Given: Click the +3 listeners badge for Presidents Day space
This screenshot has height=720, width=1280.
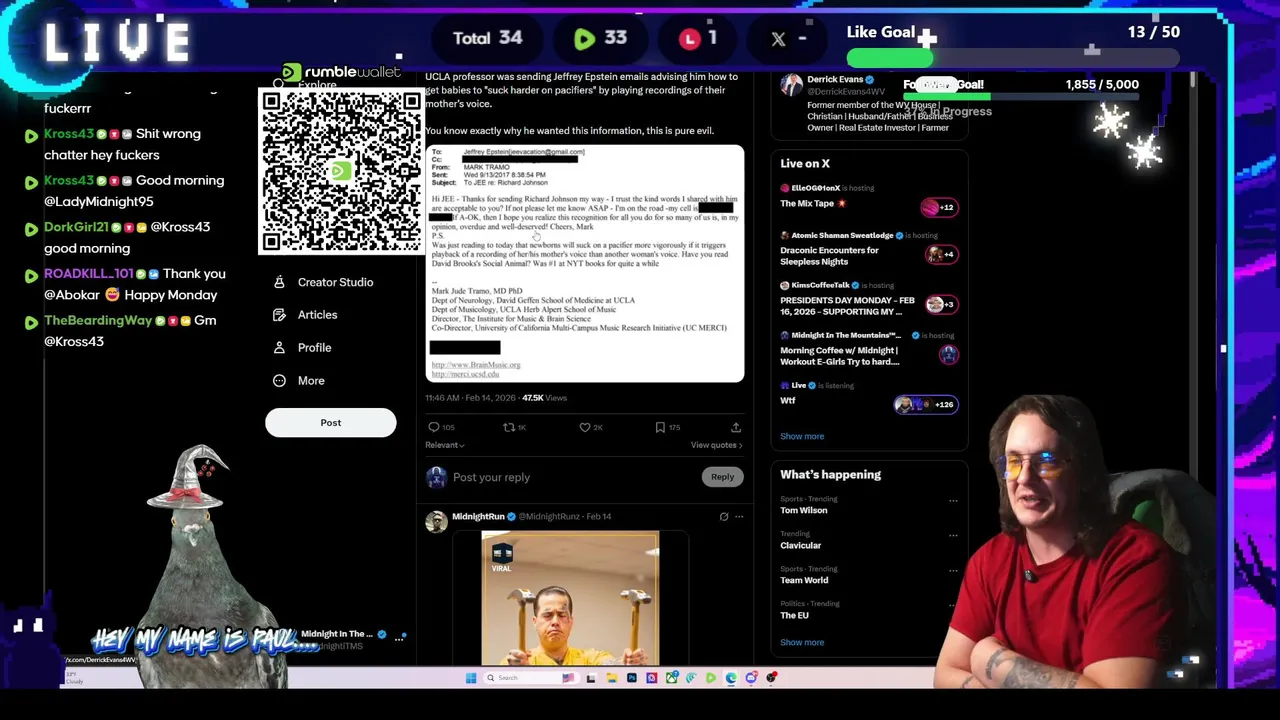Looking at the screenshot, I should coord(942,304).
